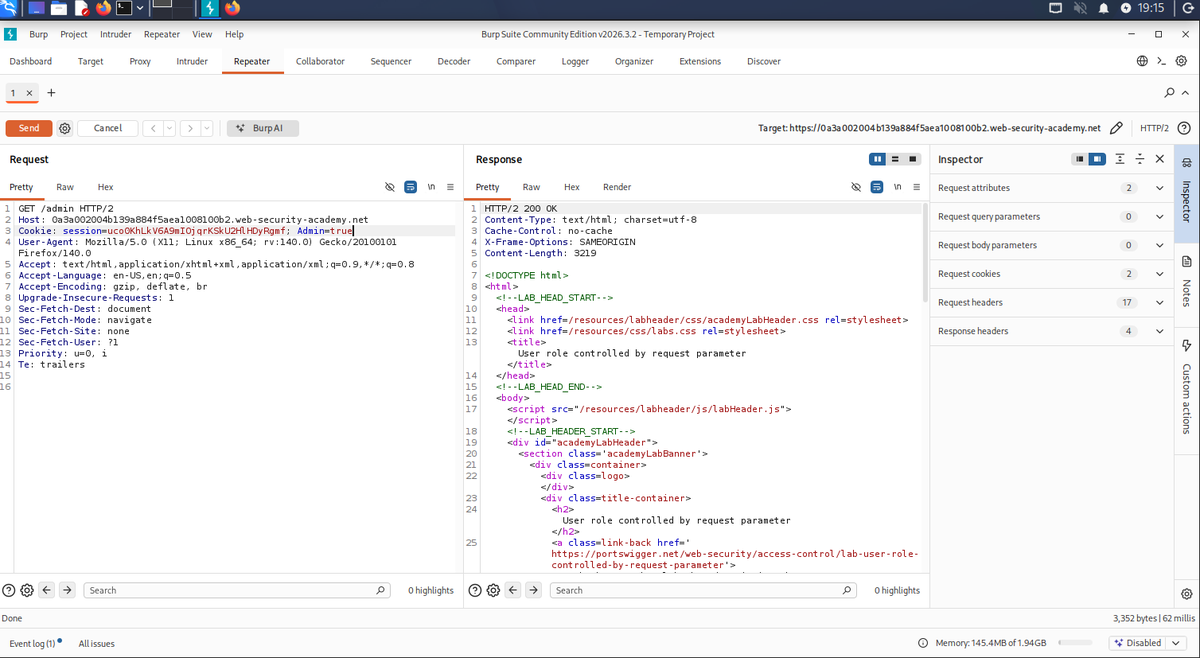Select combined tabbed layout icon
Screen dimensions: 1200x658
pos(913,159)
